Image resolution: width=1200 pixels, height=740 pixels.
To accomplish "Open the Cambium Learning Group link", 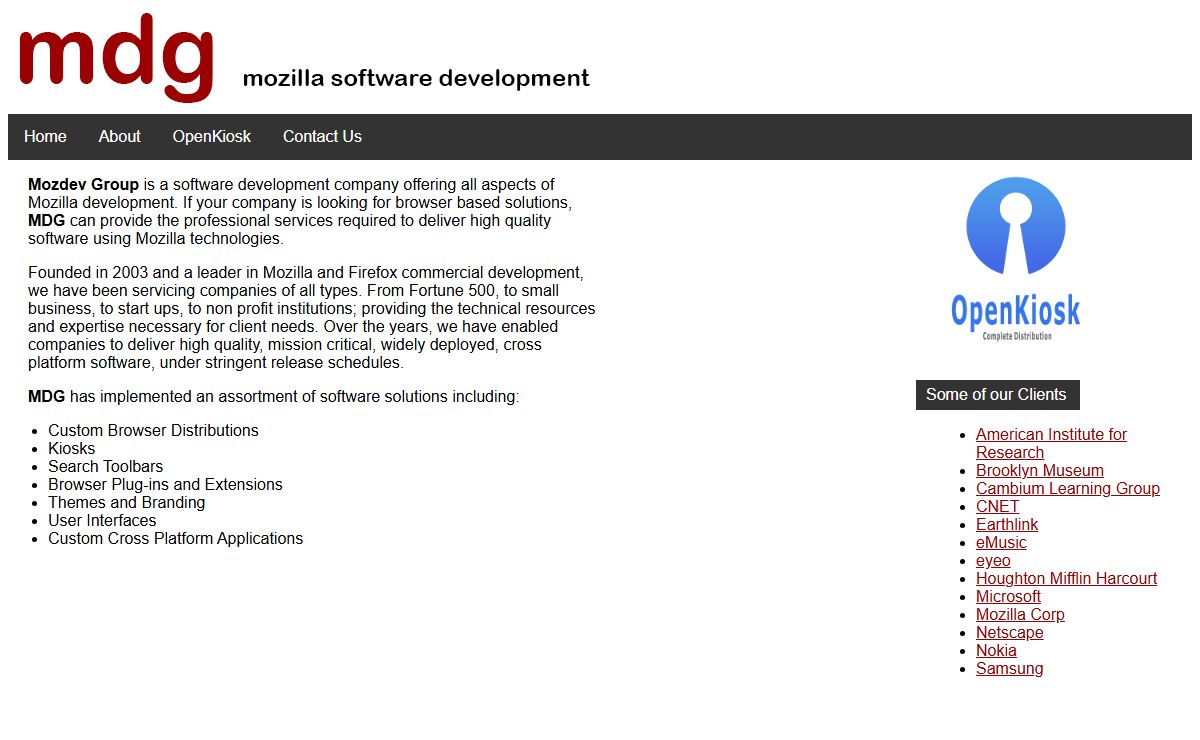I will click(1068, 488).
